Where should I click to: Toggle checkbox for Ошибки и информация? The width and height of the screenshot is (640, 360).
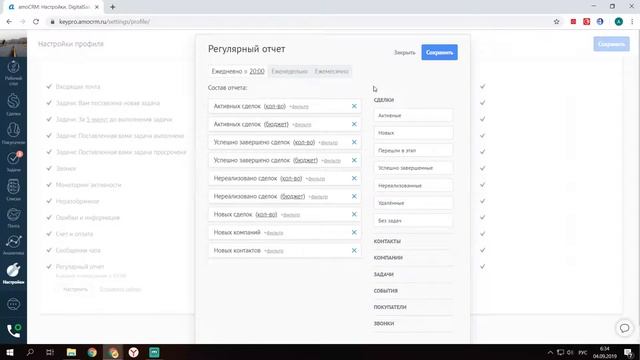coord(49,218)
